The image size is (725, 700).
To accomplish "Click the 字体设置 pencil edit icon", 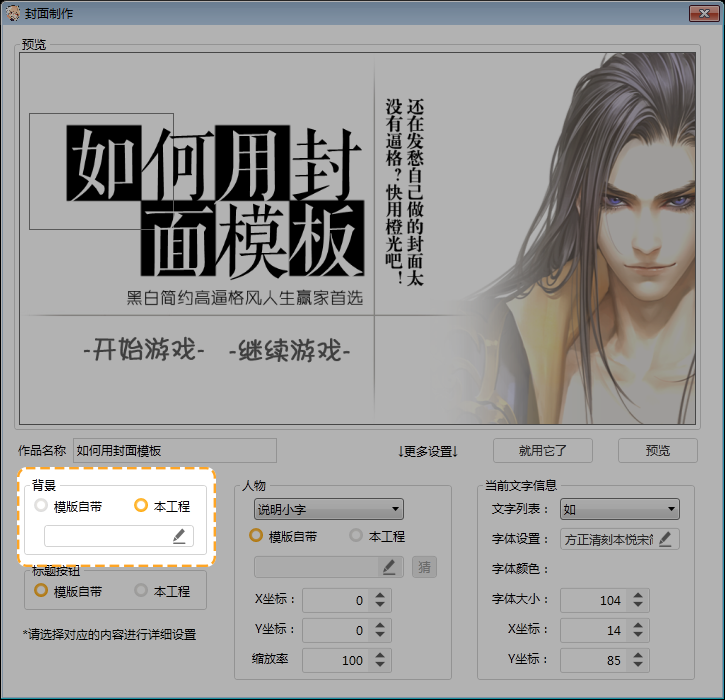I will coord(664,539).
